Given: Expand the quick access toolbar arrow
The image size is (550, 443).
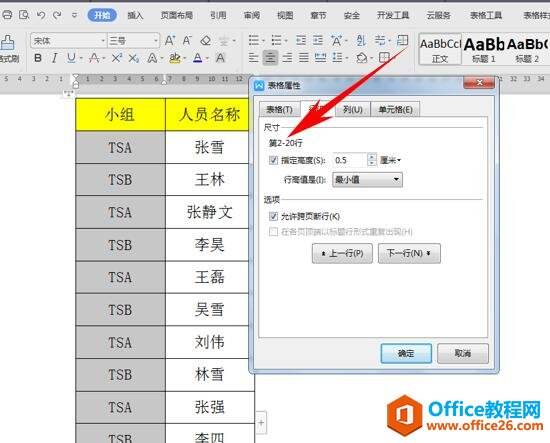Looking at the screenshot, I should pyautogui.click(x=74, y=15).
